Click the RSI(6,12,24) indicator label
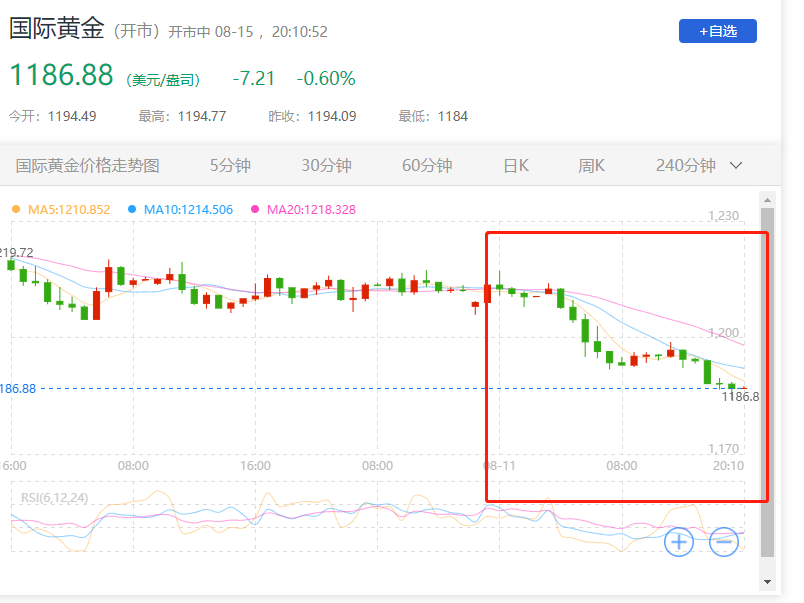804x603 pixels. 54,498
